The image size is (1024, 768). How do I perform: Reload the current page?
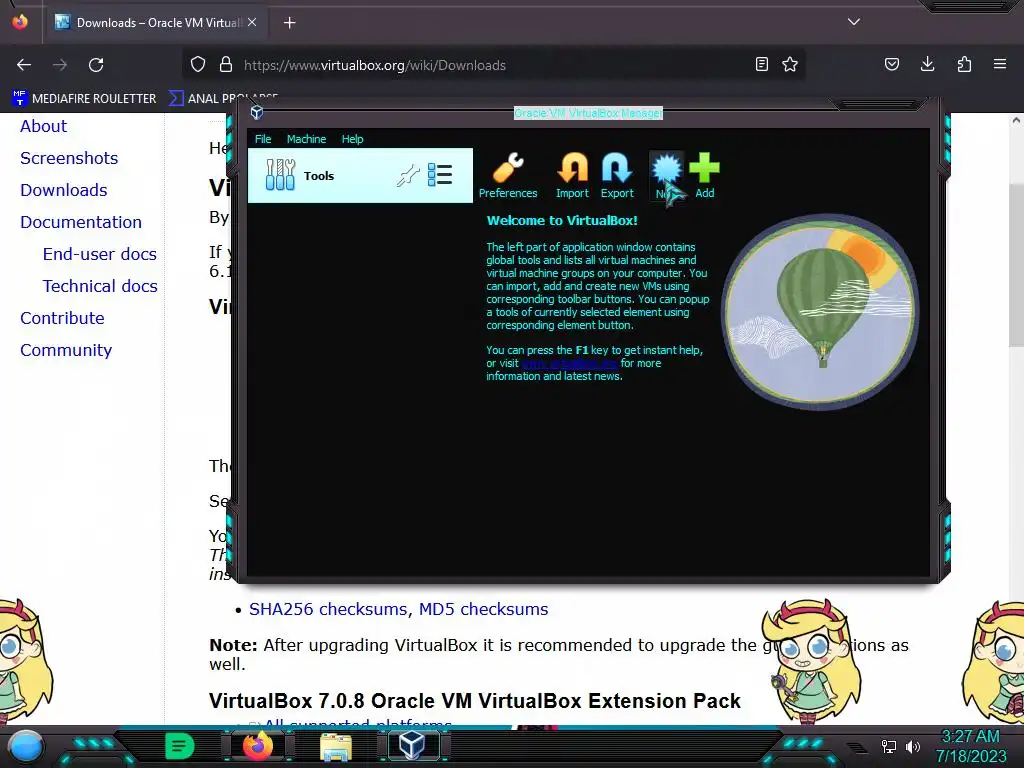96,65
